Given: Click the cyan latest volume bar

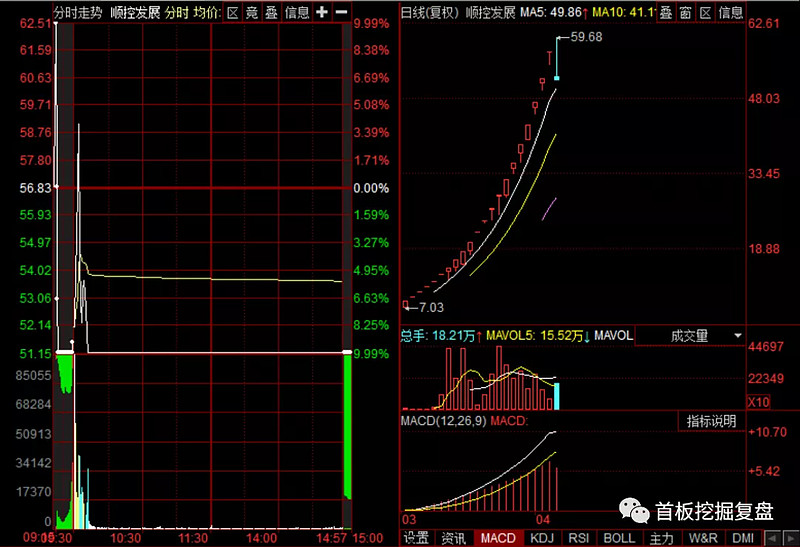Looking at the screenshot, I should point(557,396).
